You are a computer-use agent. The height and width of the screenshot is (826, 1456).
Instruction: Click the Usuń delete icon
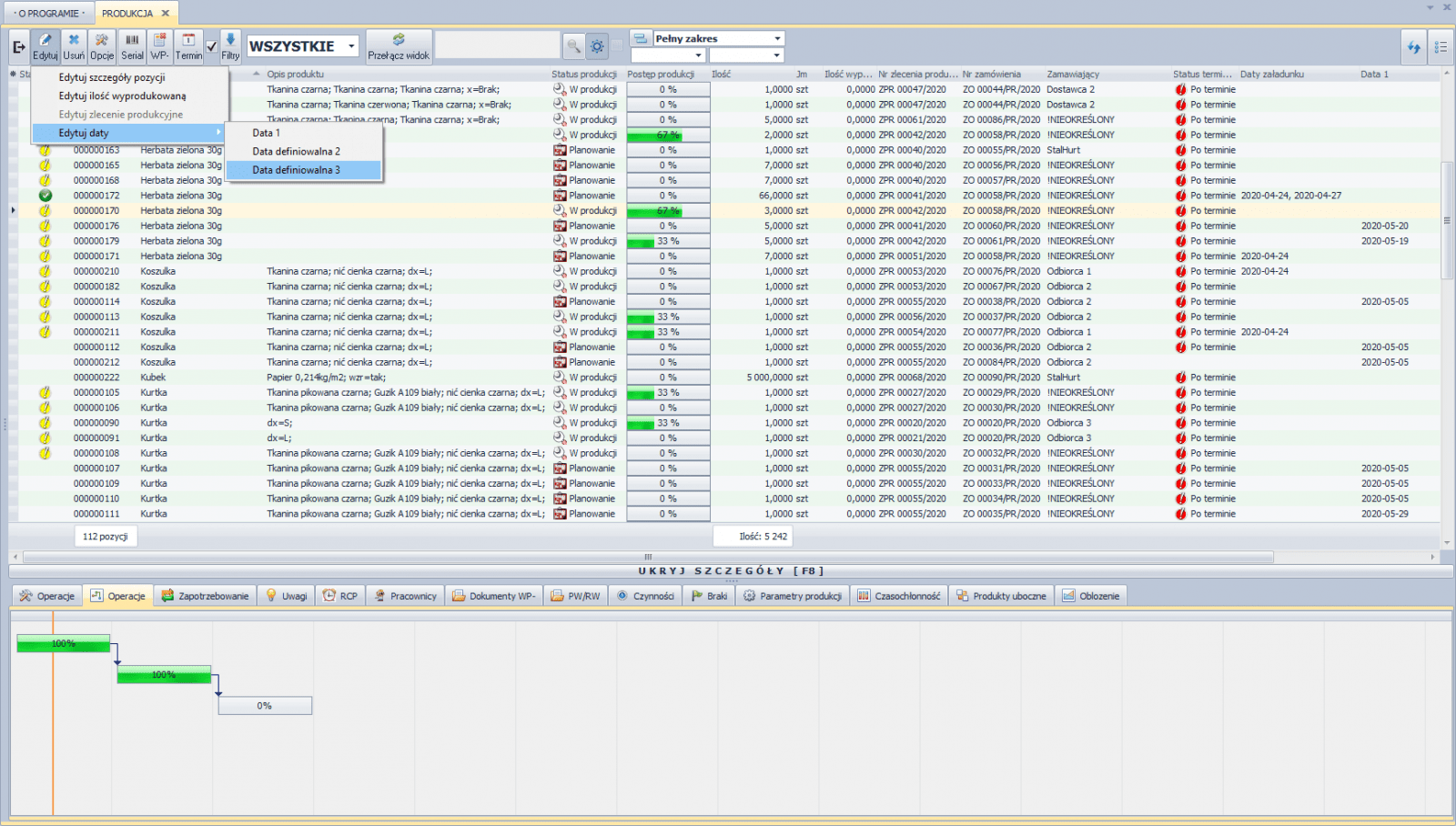coord(74,46)
